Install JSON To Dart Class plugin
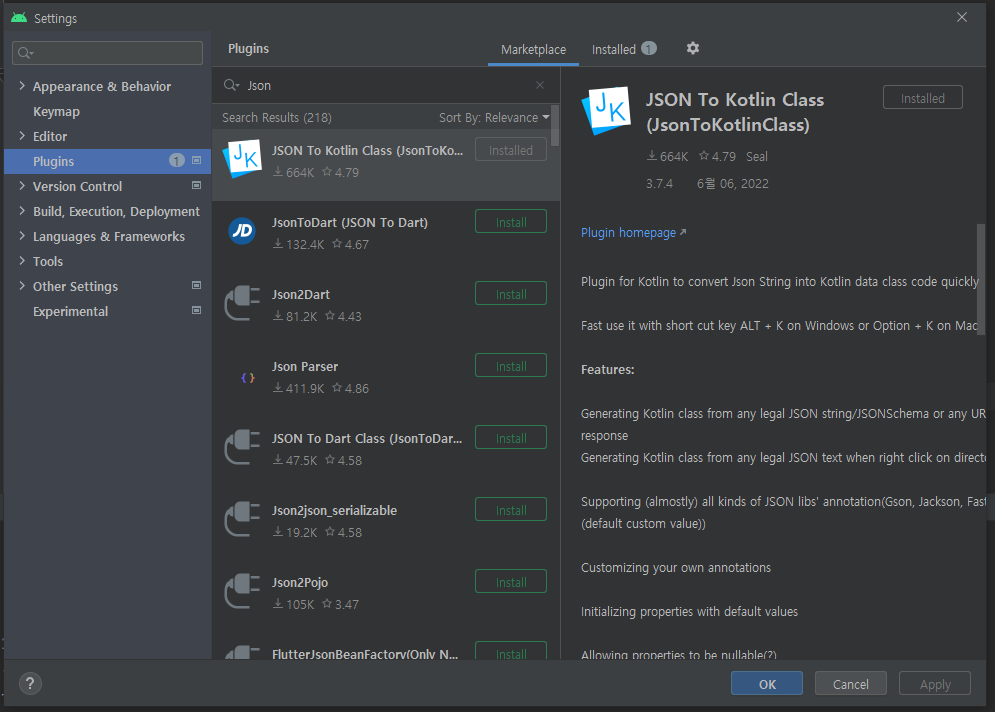The height and width of the screenshot is (712, 995). coord(511,438)
